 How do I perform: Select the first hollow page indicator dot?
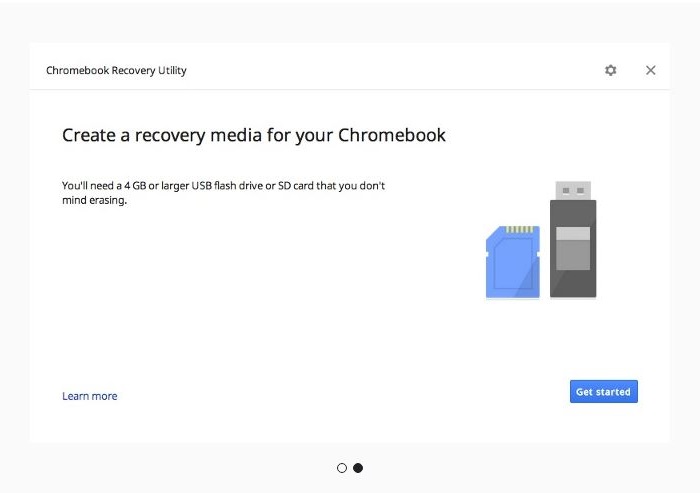pos(342,468)
